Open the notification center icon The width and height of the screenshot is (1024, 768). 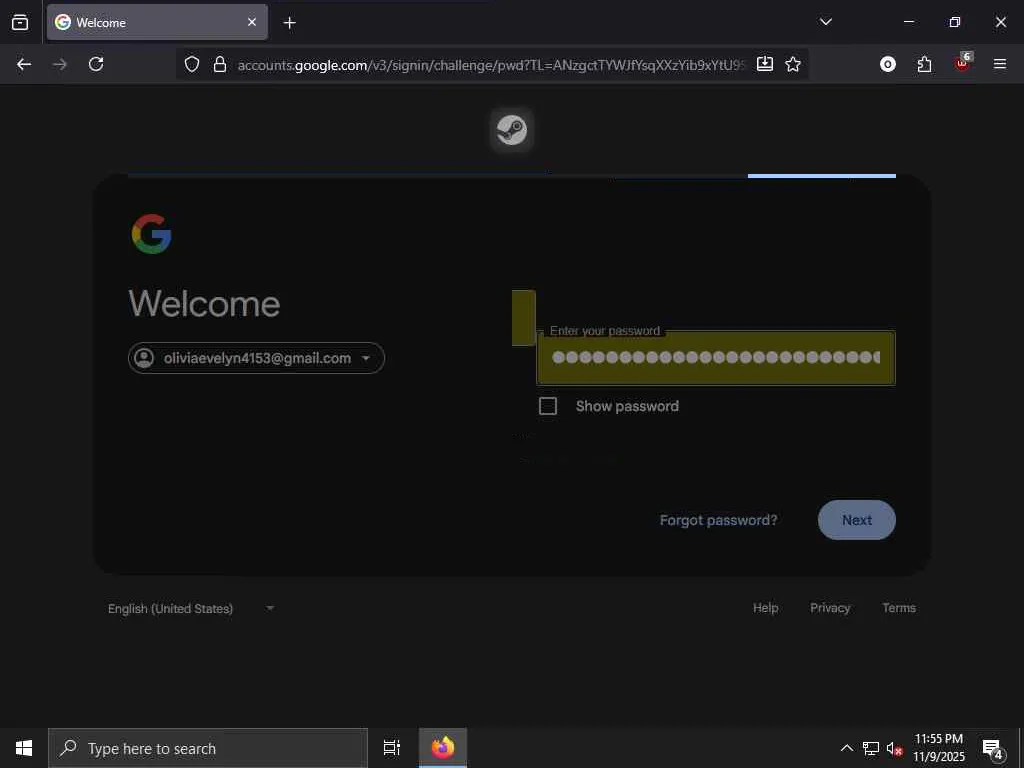(x=993, y=748)
